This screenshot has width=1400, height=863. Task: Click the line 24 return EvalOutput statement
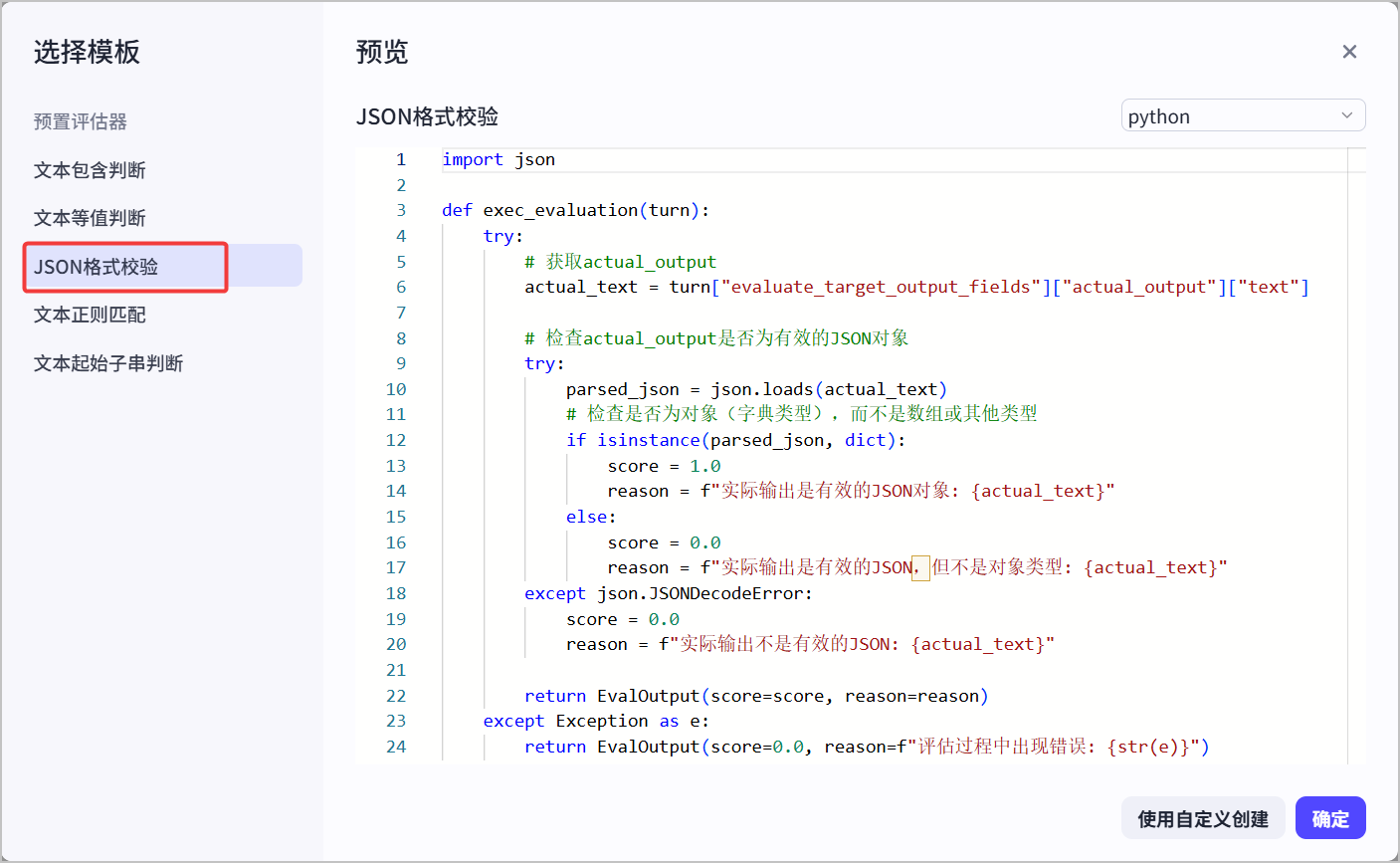[867, 747]
